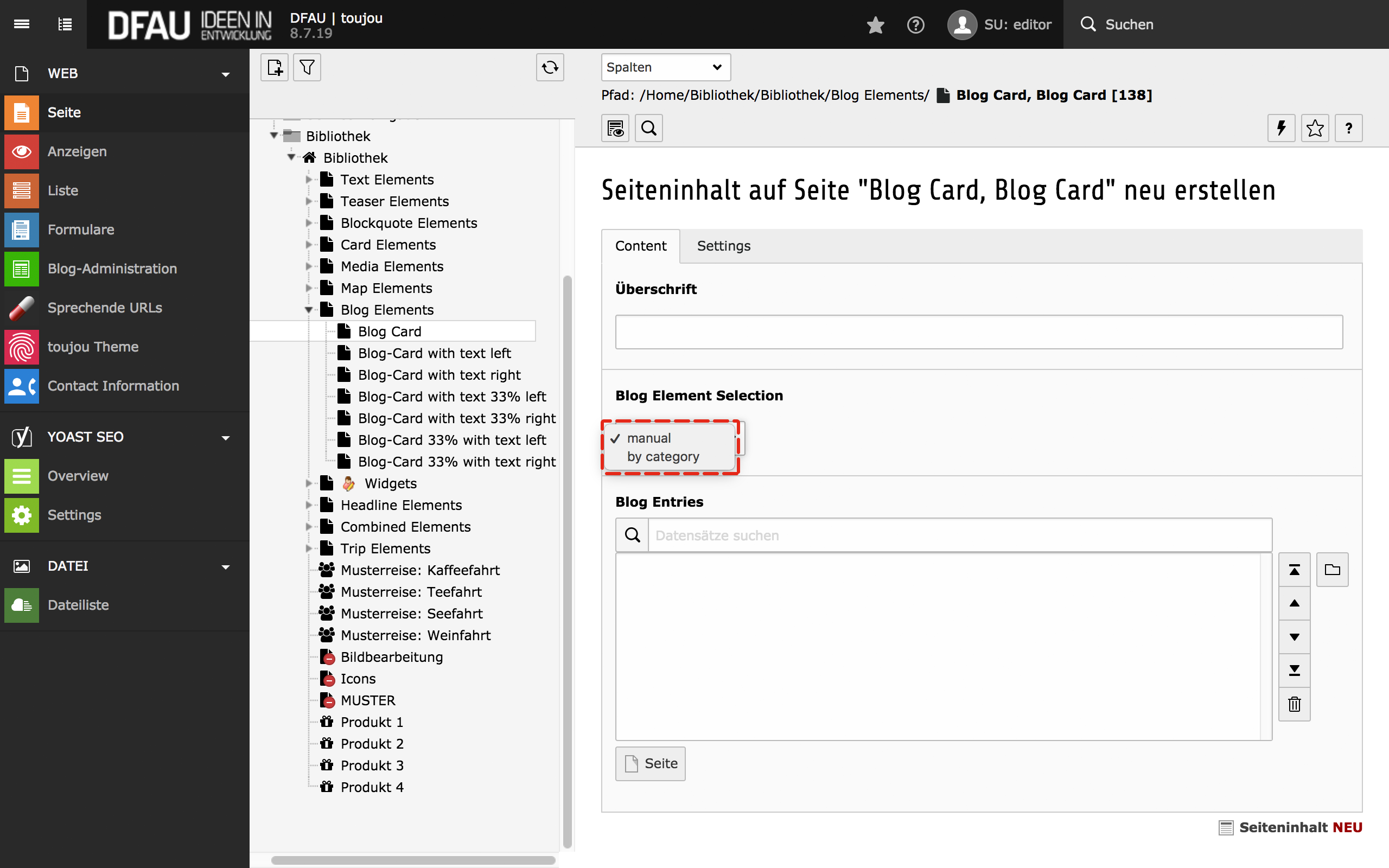Click the page tree horizontal scrollbar
This screenshot has height=868, width=1389.
[x=413, y=860]
